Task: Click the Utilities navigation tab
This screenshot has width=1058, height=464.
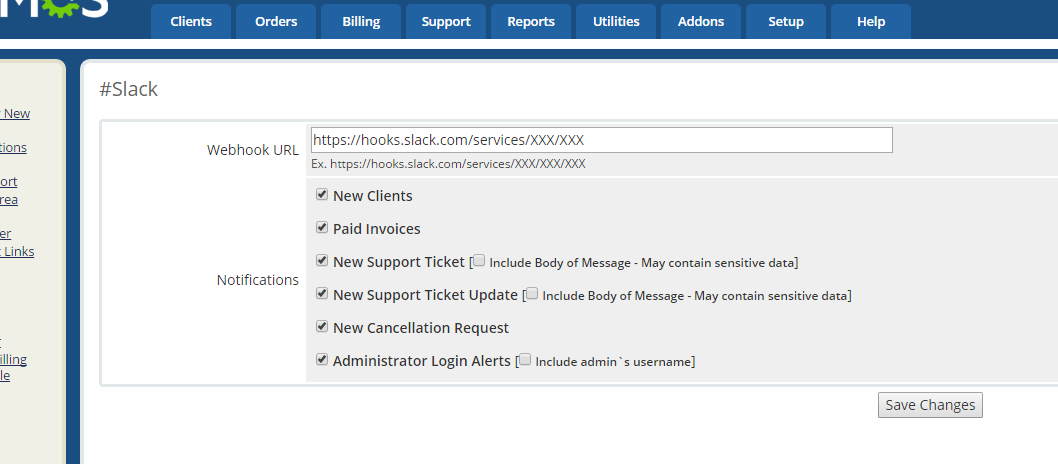Action: 616,21
